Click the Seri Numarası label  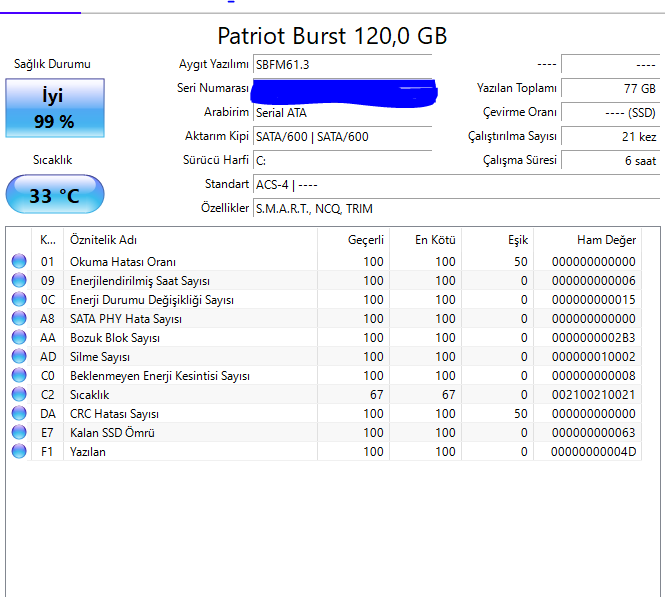[x=212, y=88]
